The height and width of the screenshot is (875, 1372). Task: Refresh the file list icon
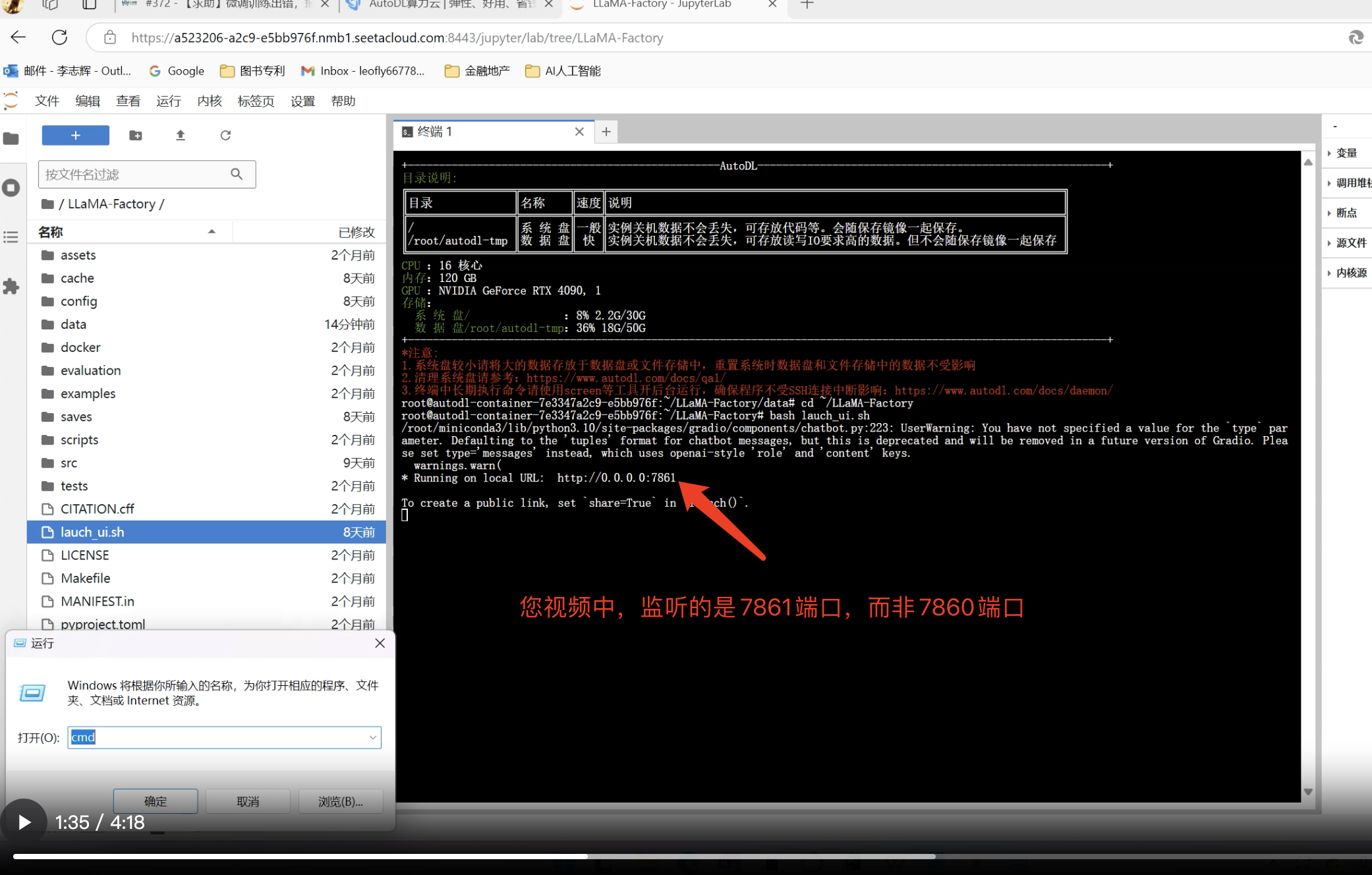click(x=225, y=135)
